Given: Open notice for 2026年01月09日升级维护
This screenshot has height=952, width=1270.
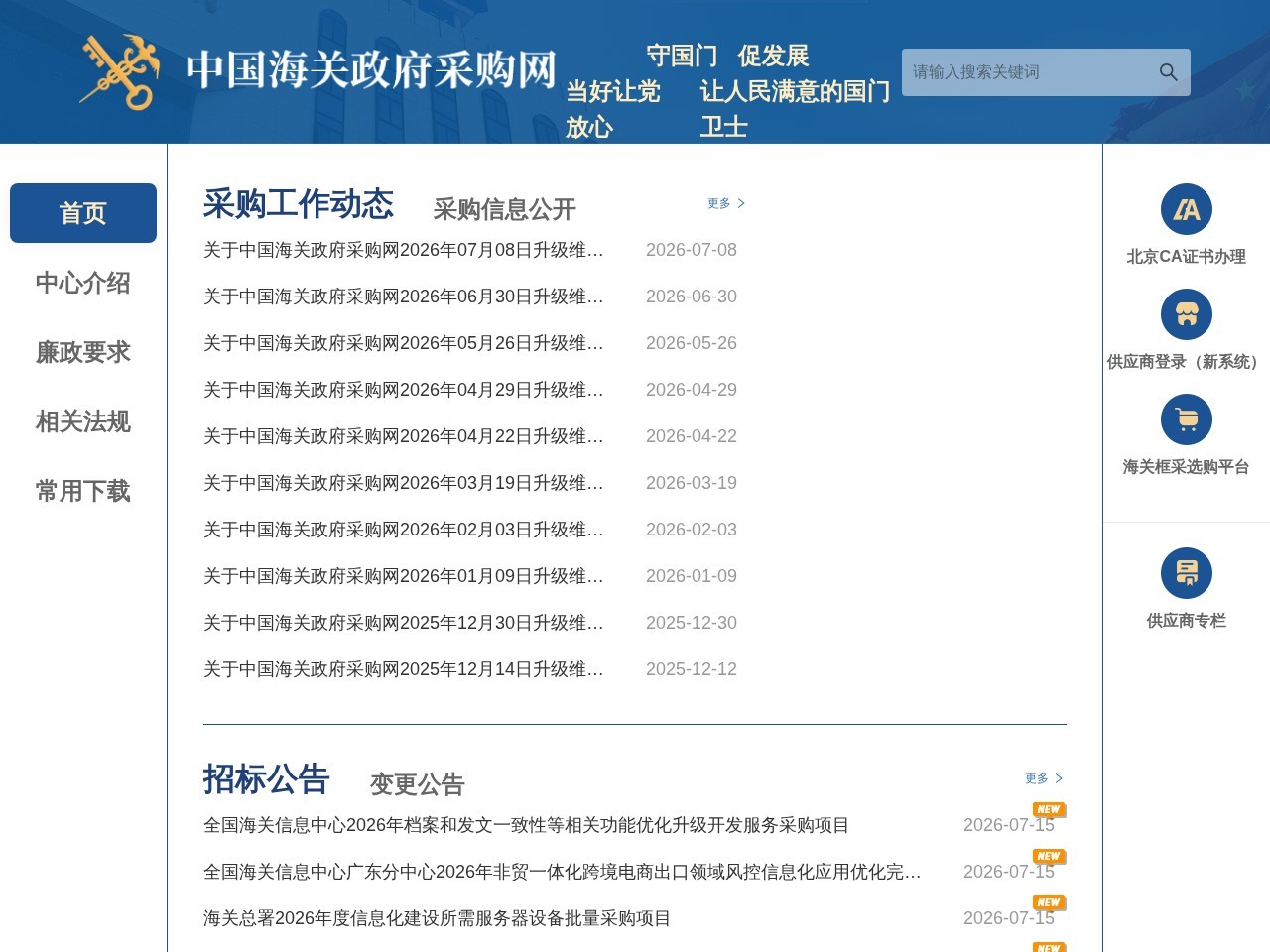Looking at the screenshot, I should point(404,576).
